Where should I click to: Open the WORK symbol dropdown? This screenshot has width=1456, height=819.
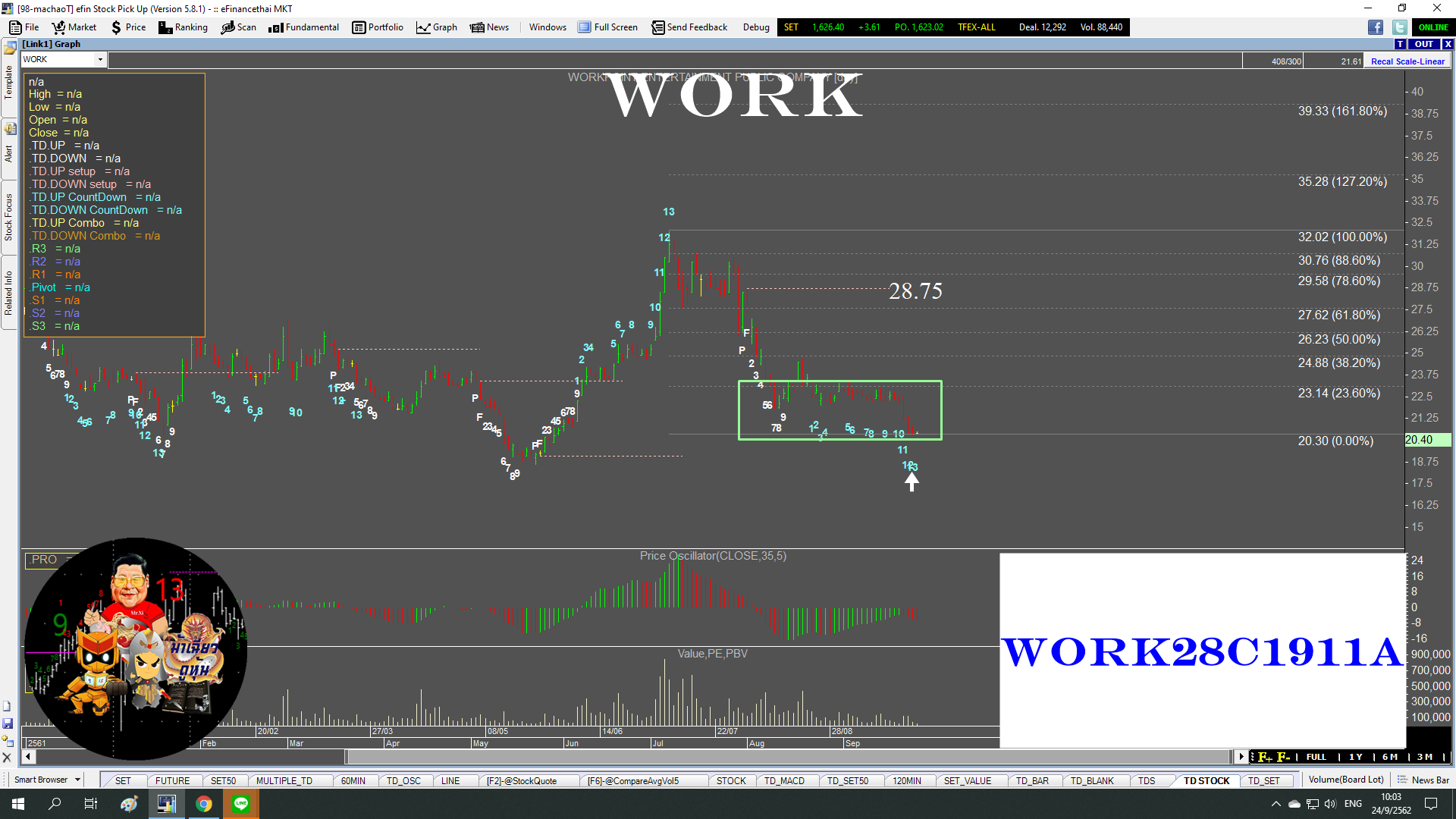(x=100, y=59)
